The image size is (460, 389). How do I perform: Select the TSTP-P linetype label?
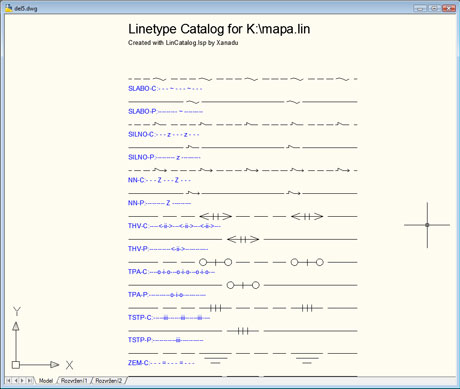pyautogui.click(x=166, y=340)
